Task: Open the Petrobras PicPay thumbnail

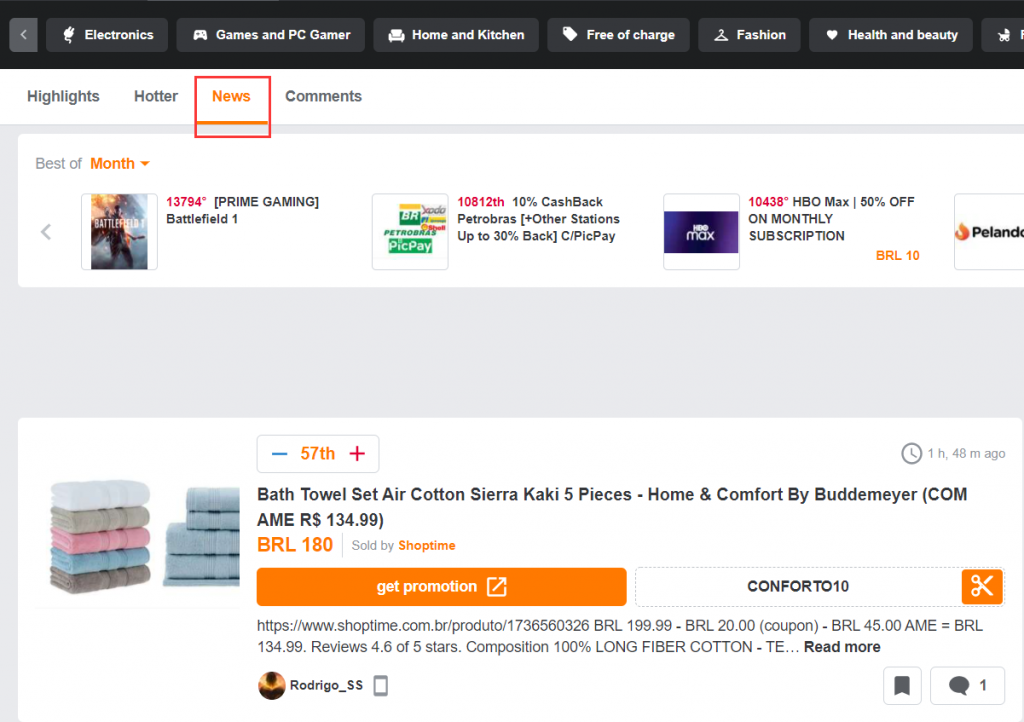Action: click(410, 232)
